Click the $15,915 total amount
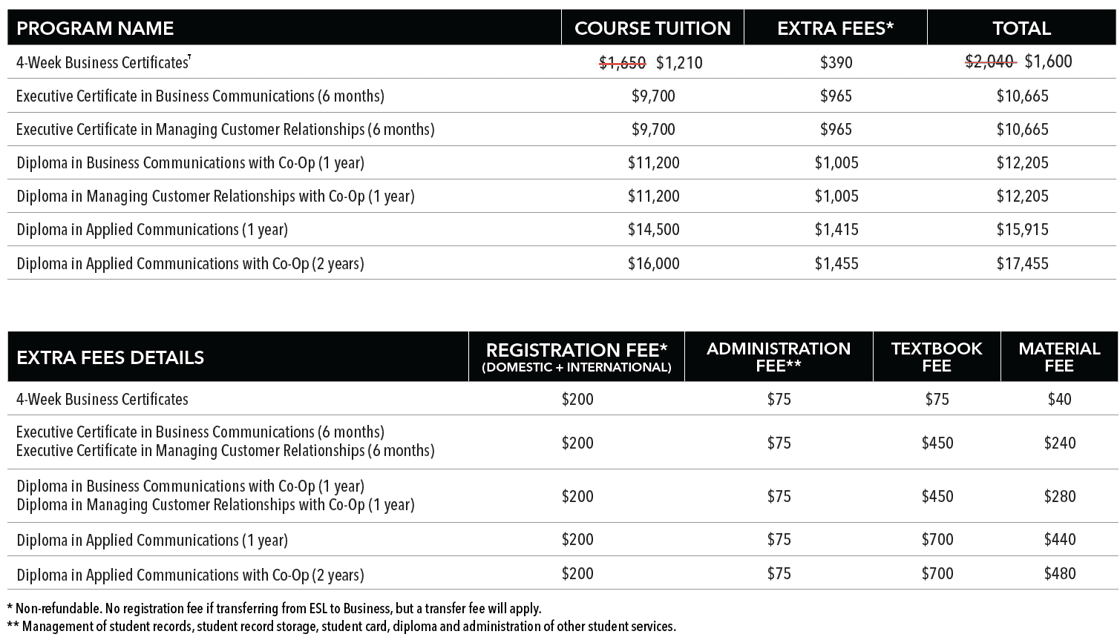Screen dimensions: 1120x637 coord(1022,230)
